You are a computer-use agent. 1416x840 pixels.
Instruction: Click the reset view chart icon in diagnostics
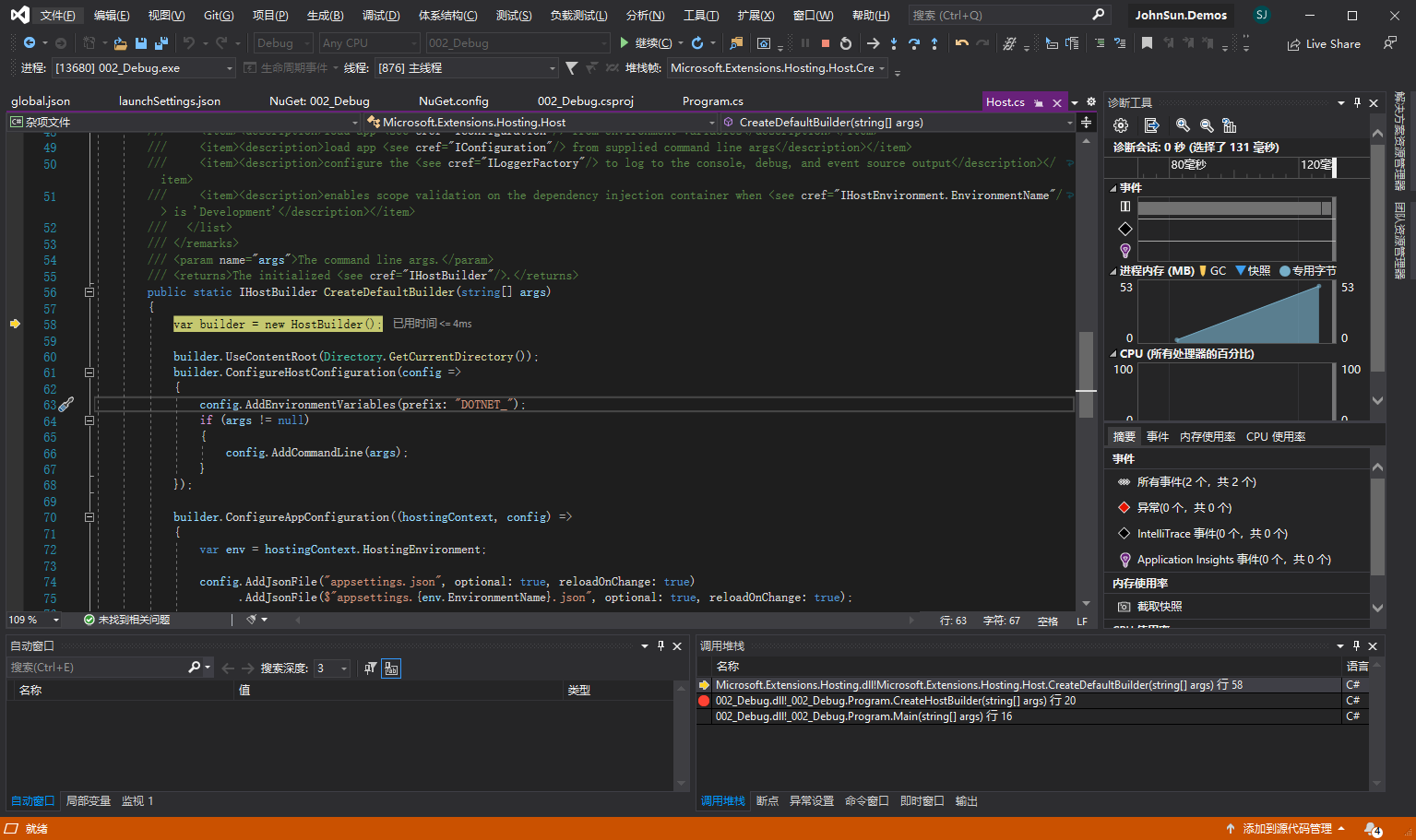click(1229, 125)
